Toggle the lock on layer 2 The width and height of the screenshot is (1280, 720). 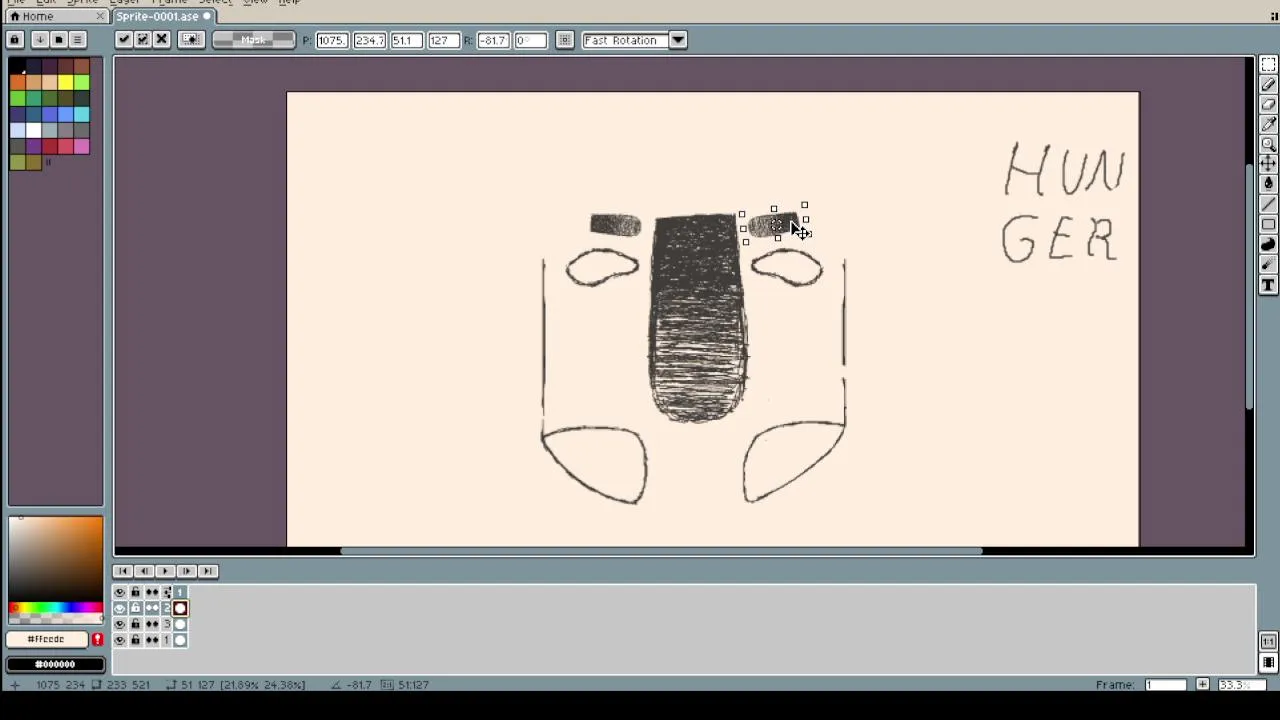click(136, 608)
